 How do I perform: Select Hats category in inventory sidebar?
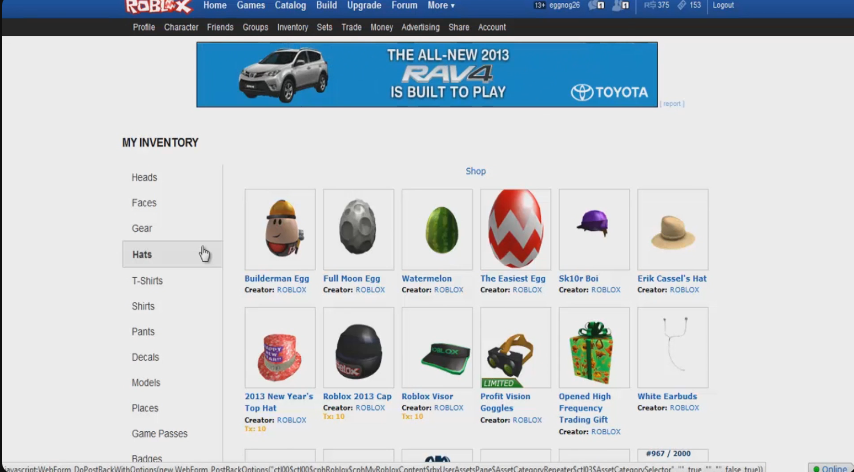[x=142, y=255]
